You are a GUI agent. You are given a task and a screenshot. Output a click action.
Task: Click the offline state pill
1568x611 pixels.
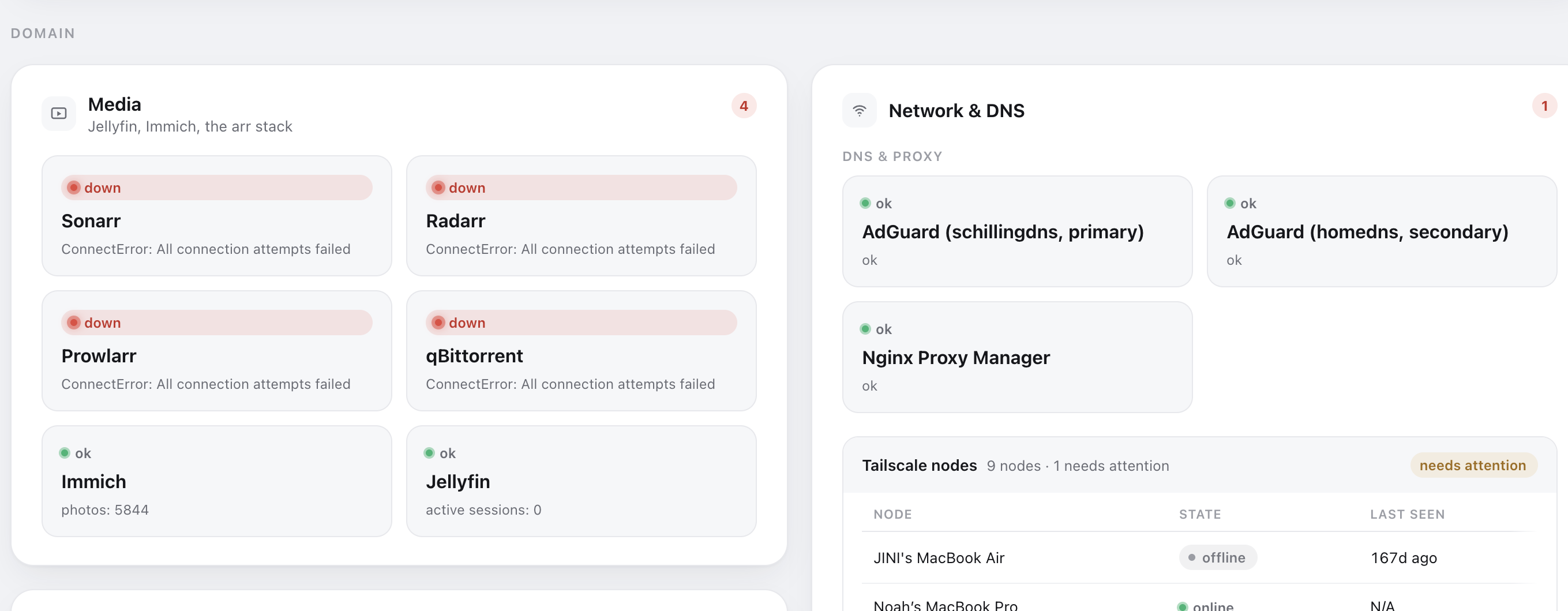tap(1217, 558)
